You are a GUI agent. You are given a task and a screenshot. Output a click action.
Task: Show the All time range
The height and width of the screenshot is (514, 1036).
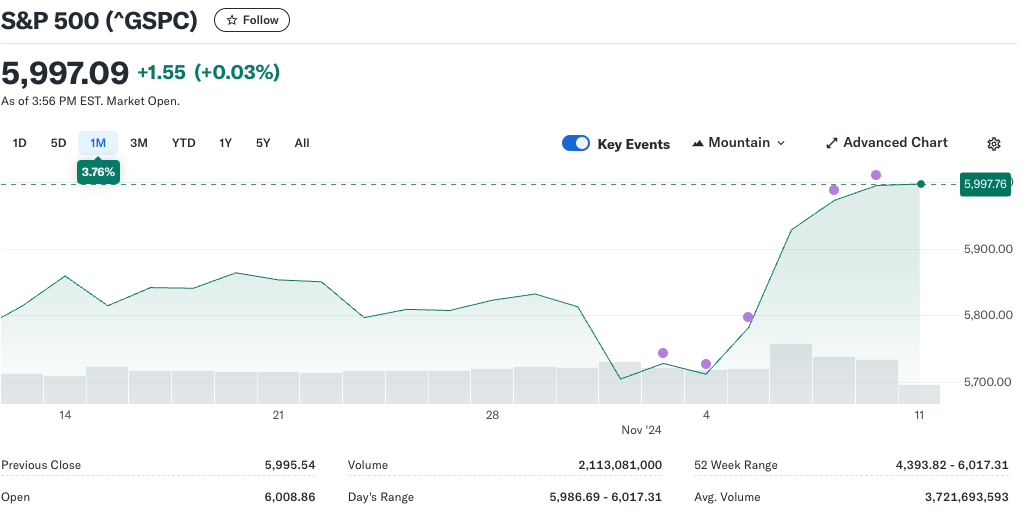tap(302, 143)
